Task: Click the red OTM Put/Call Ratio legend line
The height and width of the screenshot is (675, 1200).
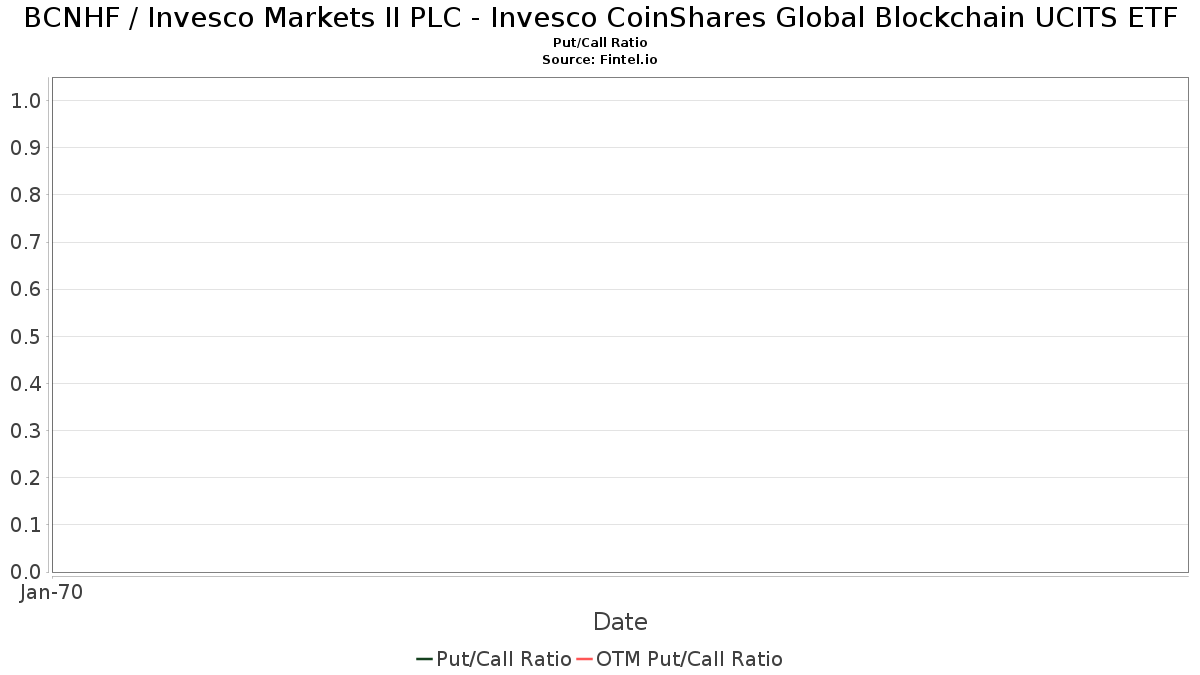Action: tap(584, 659)
